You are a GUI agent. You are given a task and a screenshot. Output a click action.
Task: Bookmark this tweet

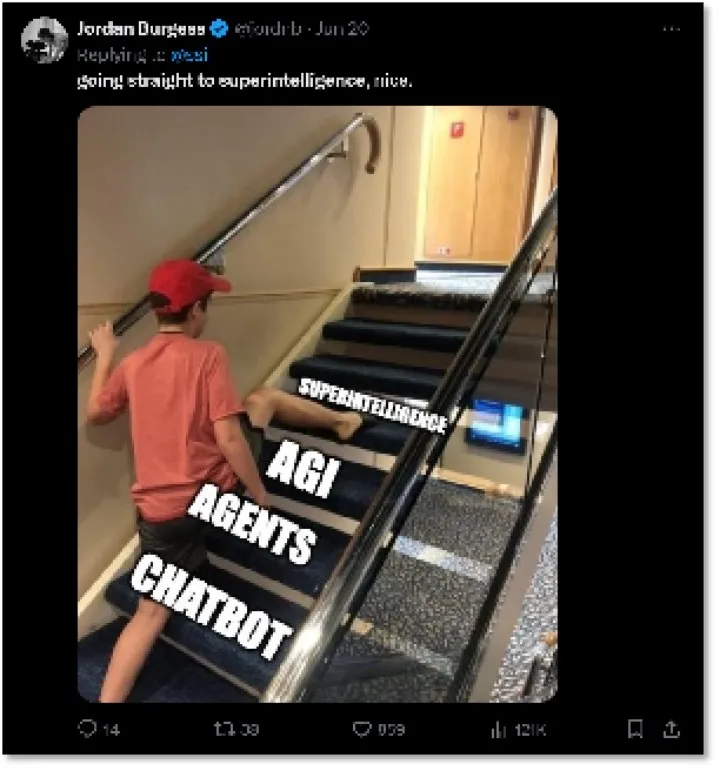[x=635, y=729]
